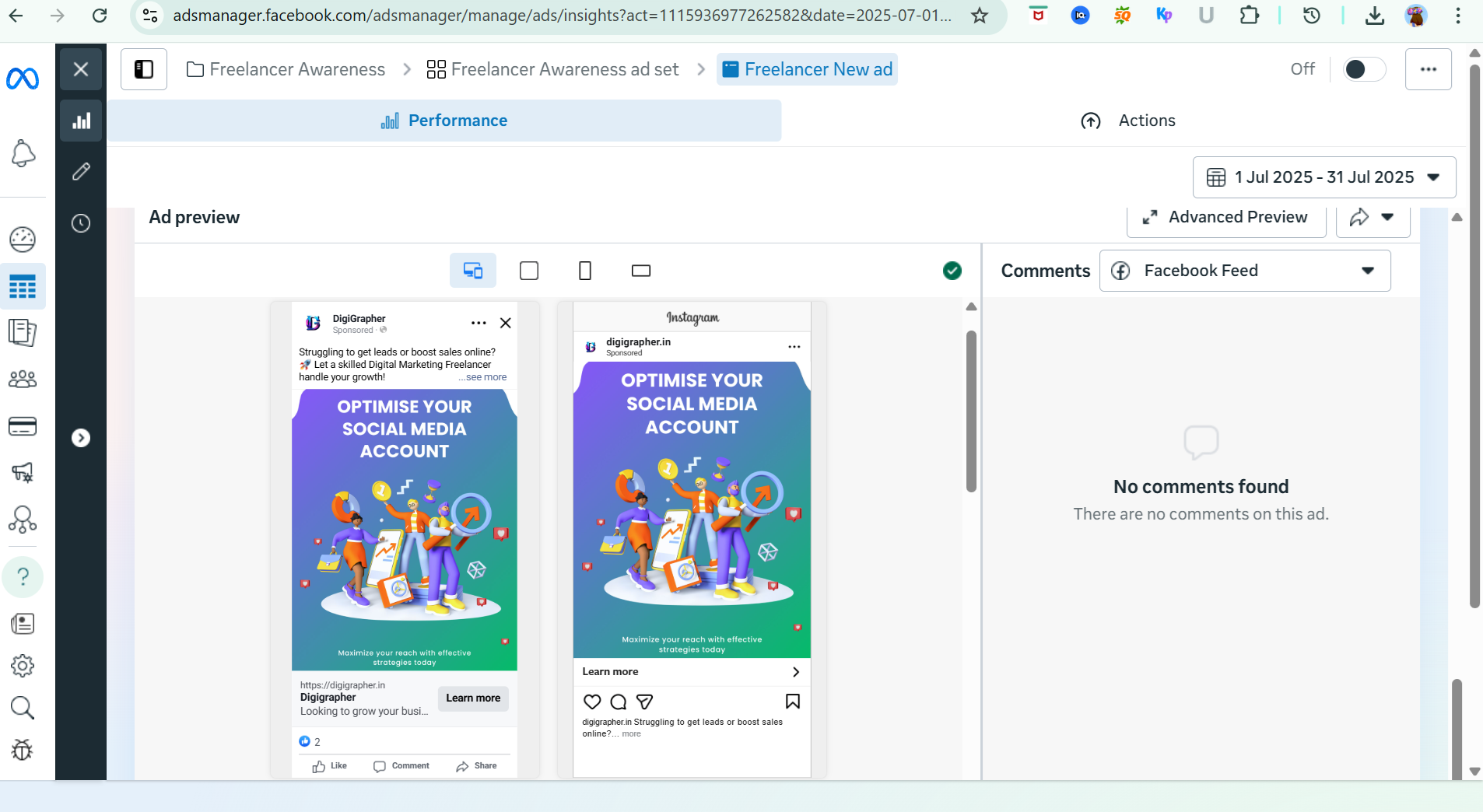
Task: Open the date range dropdown
Action: click(1323, 177)
